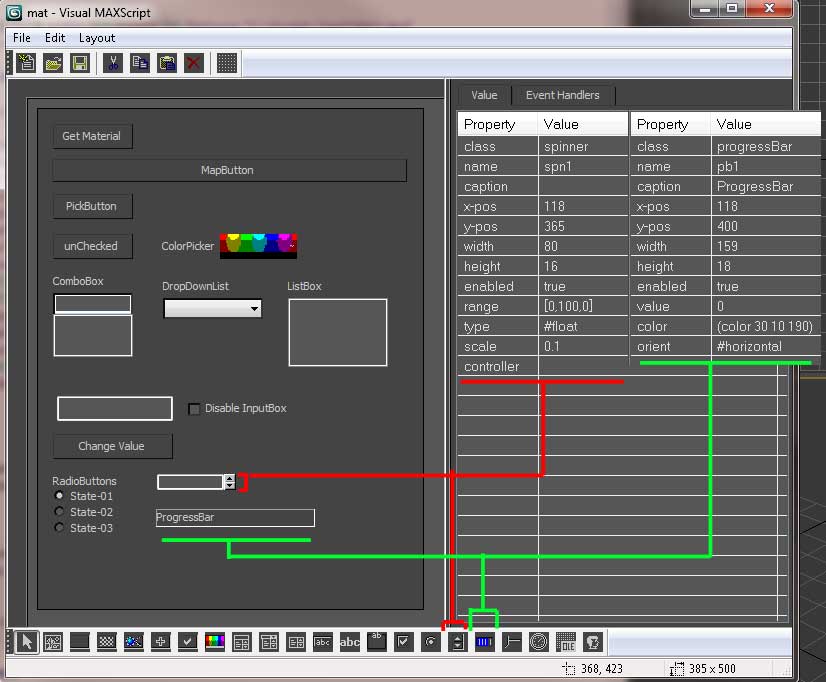Choose the DropDownList control tool icon
The image size is (826, 682).
pos(269,641)
